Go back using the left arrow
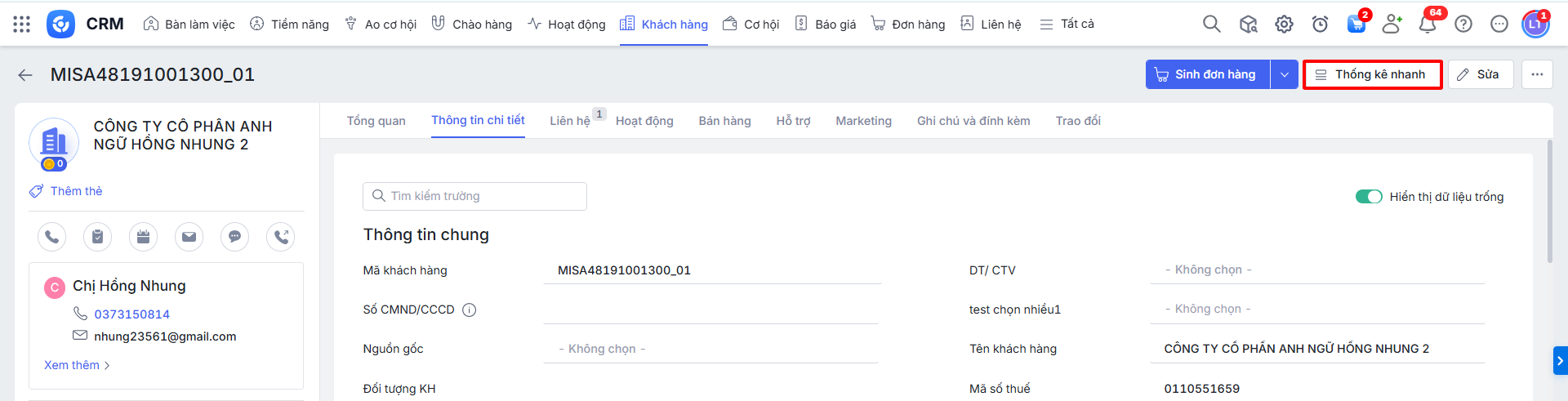The width and height of the screenshot is (1568, 401). pos(25,75)
